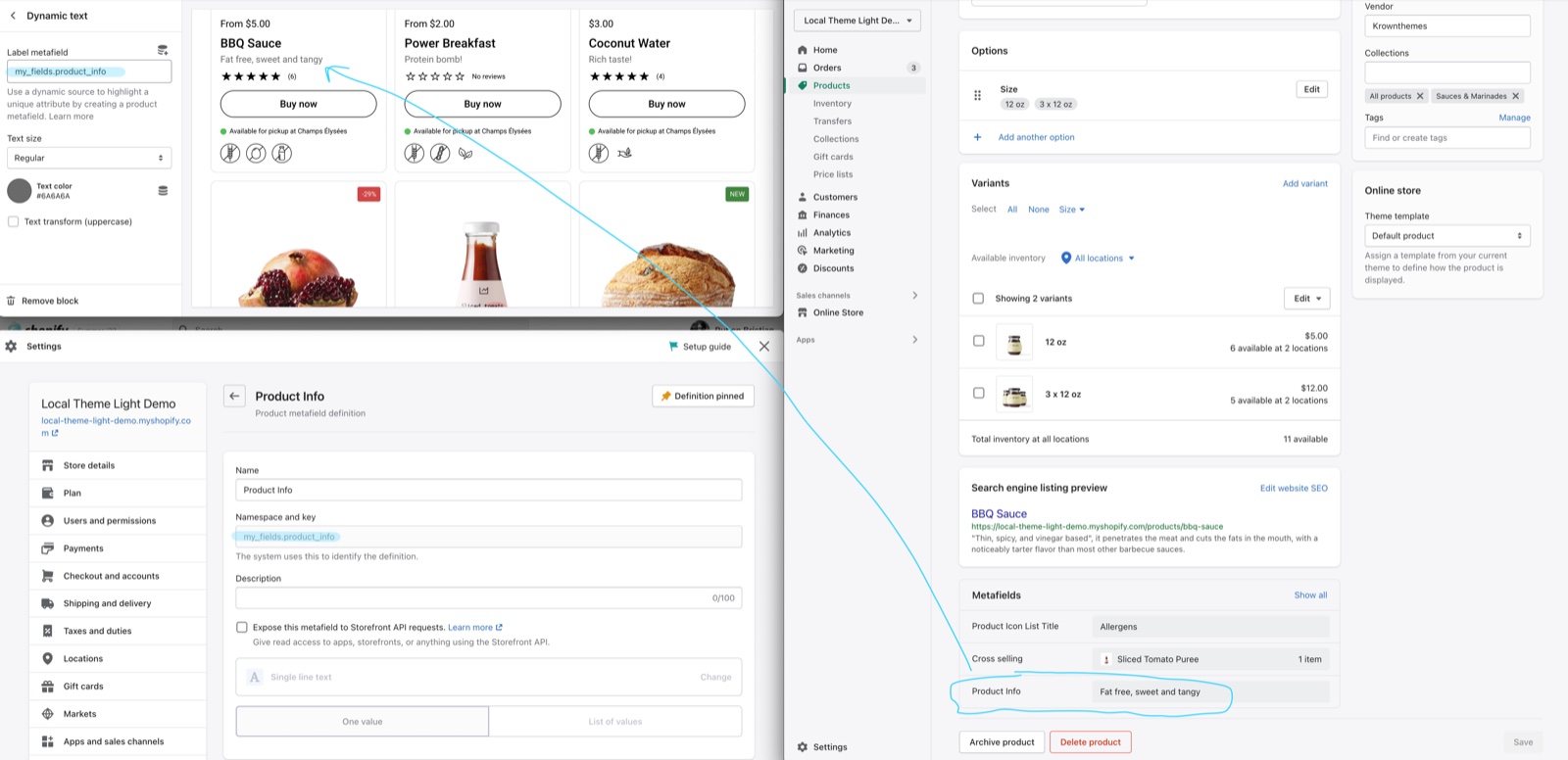This screenshot has width=1568, height=760.
Task: Click the Plan icon in settings sidebar
Action: (x=47, y=493)
